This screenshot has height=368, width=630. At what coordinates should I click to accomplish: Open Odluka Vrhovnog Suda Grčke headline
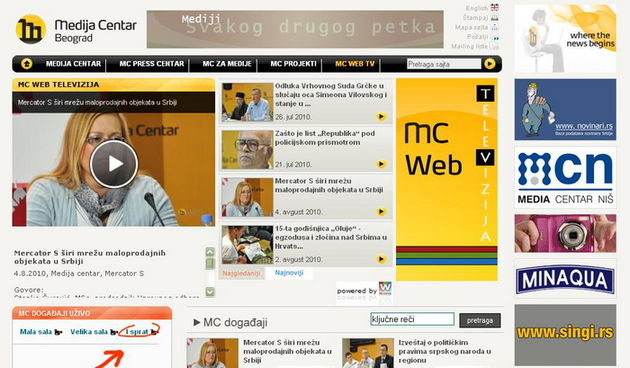(331, 95)
